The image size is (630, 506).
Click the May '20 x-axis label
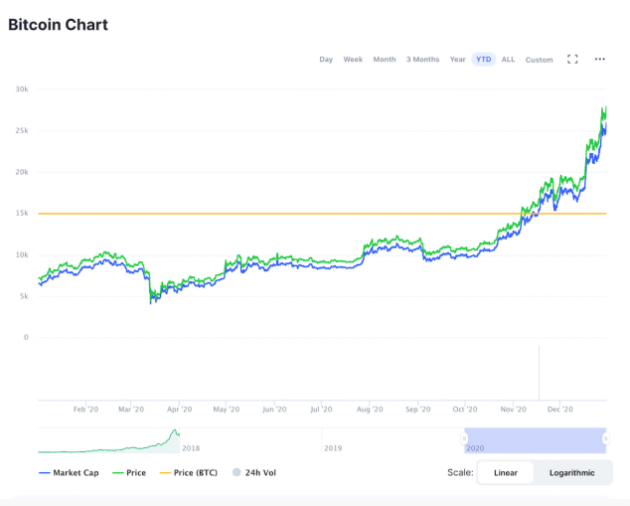226,409
